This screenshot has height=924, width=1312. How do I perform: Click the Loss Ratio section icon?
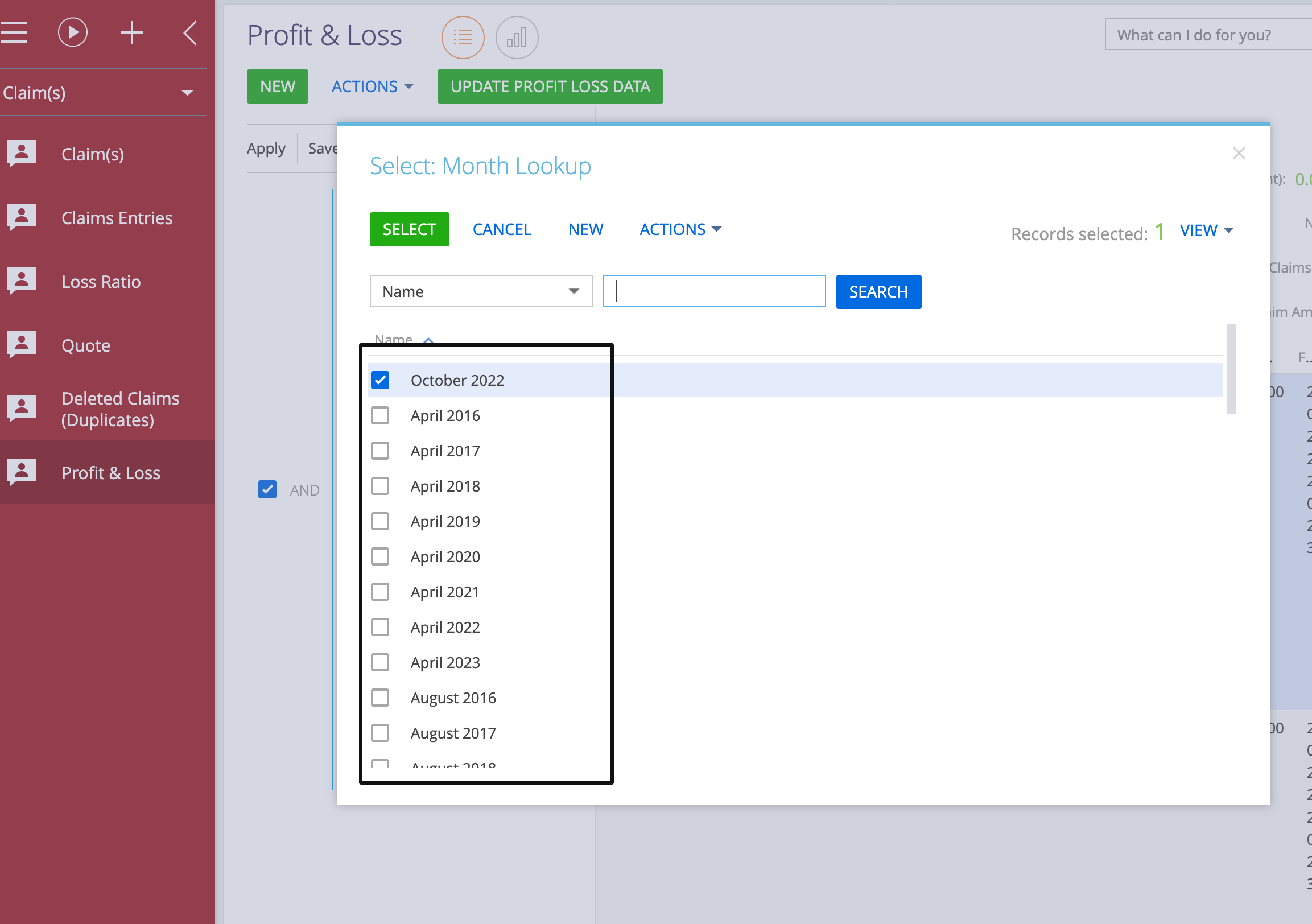[22, 281]
